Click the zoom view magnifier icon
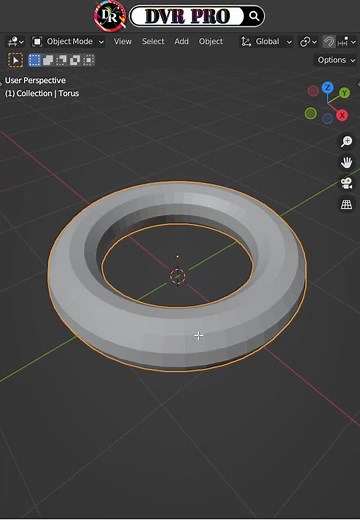 [x=346, y=141]
